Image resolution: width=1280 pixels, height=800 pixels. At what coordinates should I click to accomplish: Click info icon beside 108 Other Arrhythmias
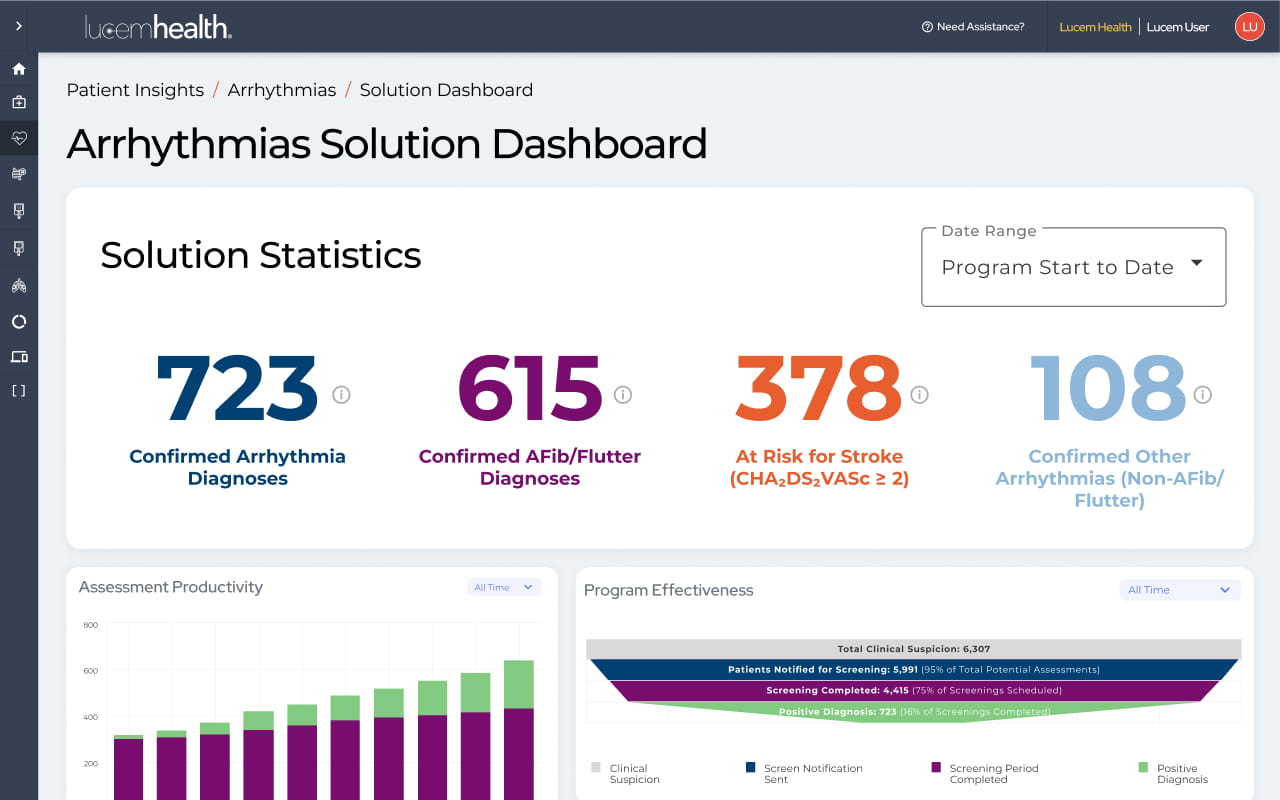click(x=1203, y=395)
